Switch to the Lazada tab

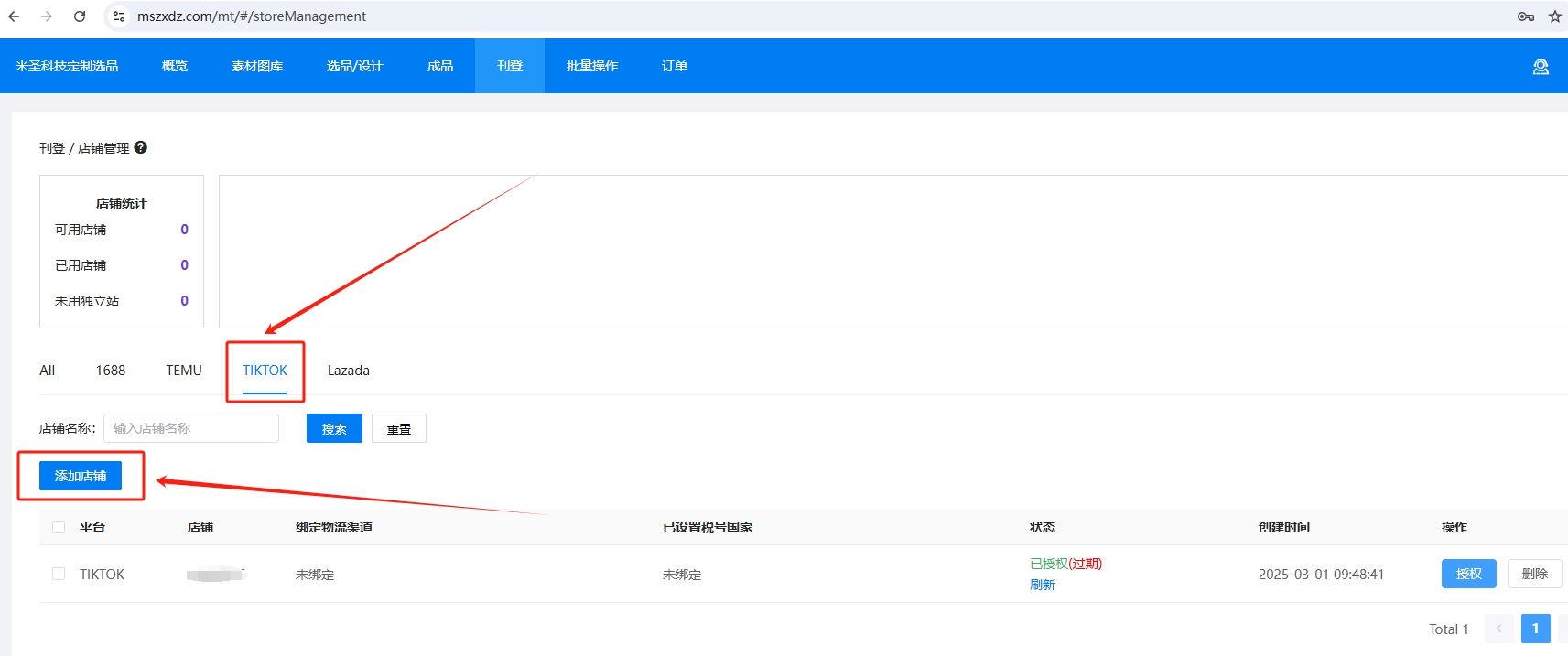[x=348, y=371]
